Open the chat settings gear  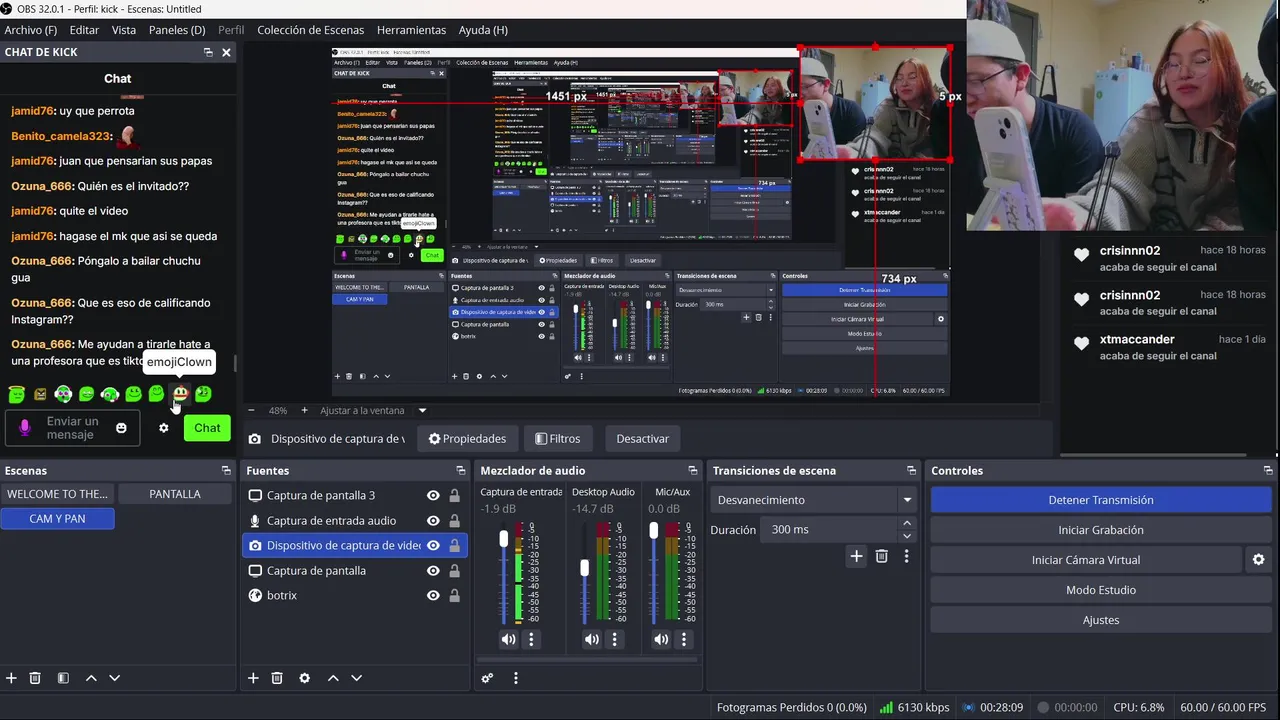pyautogui.click(x=164, y=428)
